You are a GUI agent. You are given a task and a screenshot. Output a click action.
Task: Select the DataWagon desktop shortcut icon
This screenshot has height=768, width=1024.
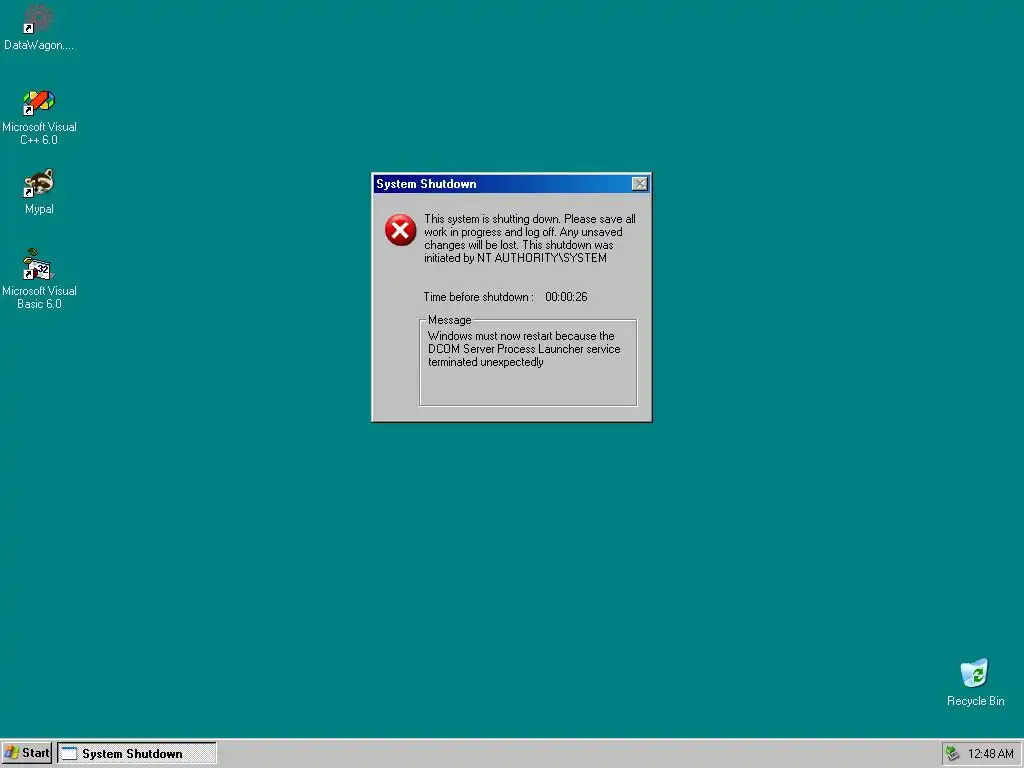(39, 18)
